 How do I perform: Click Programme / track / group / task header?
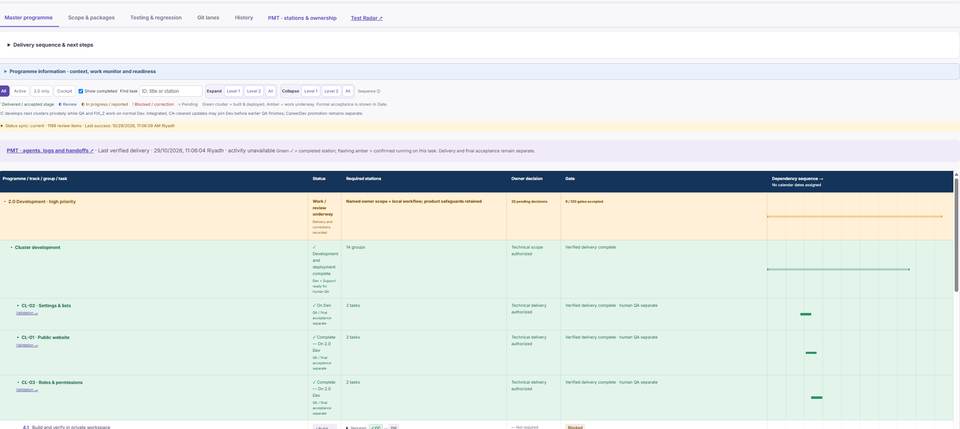tap(35, 179)
